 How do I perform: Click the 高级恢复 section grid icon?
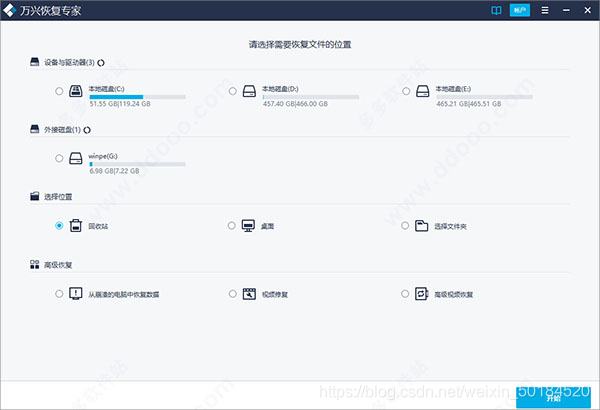(34, 265)
